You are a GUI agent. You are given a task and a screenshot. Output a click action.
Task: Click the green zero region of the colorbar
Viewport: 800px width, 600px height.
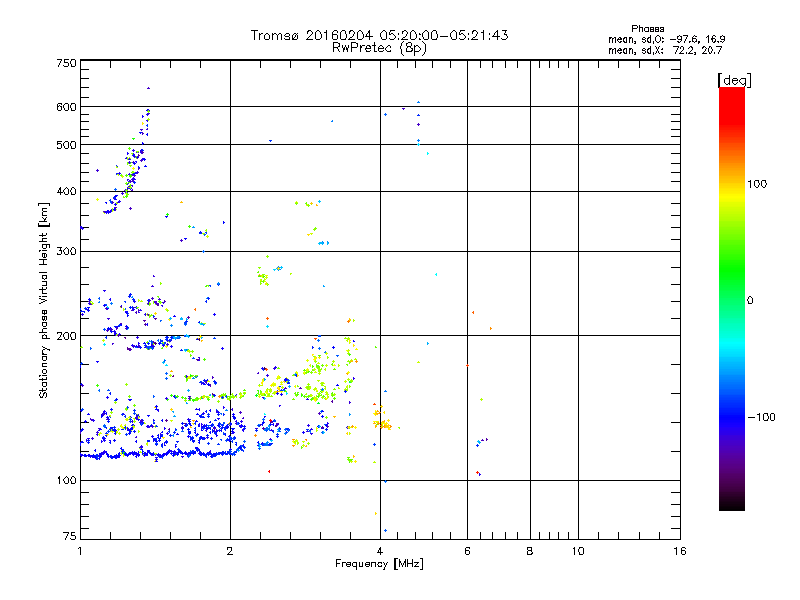[732, 286]
